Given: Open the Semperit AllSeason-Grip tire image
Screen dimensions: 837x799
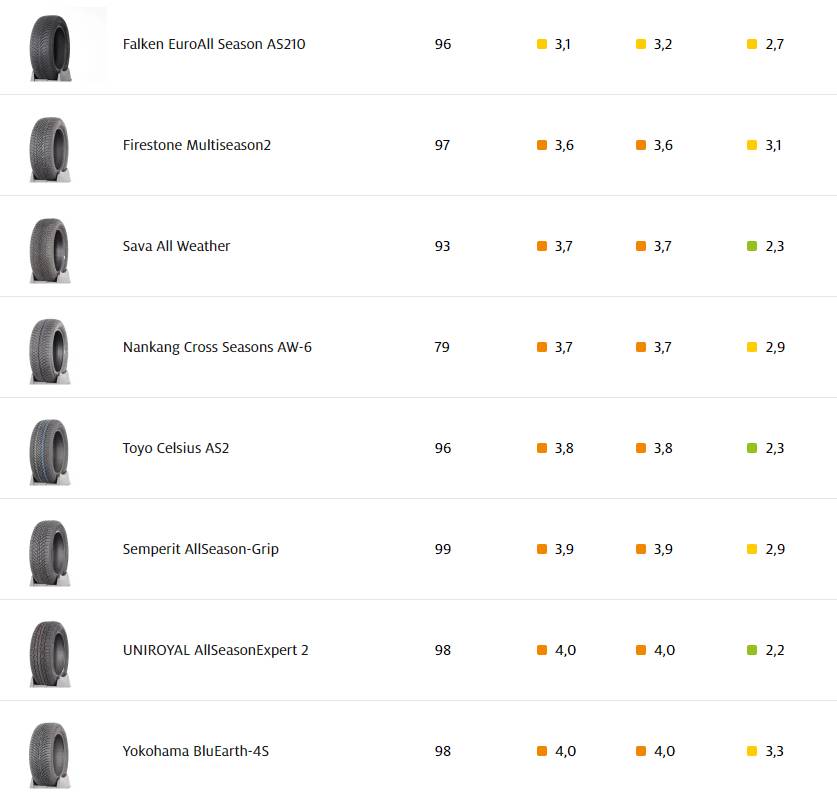Looking at the screenshot, I should [x=50, y=552].
